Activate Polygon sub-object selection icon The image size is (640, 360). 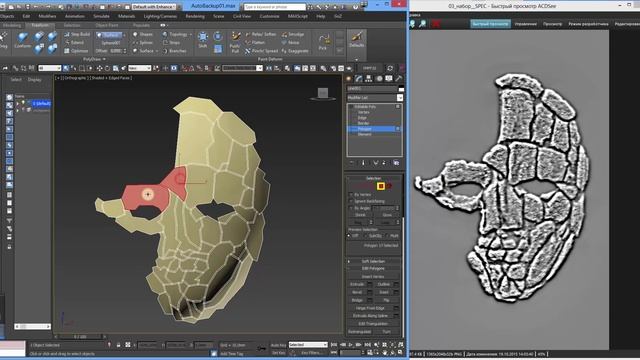[x=381, y=186]
